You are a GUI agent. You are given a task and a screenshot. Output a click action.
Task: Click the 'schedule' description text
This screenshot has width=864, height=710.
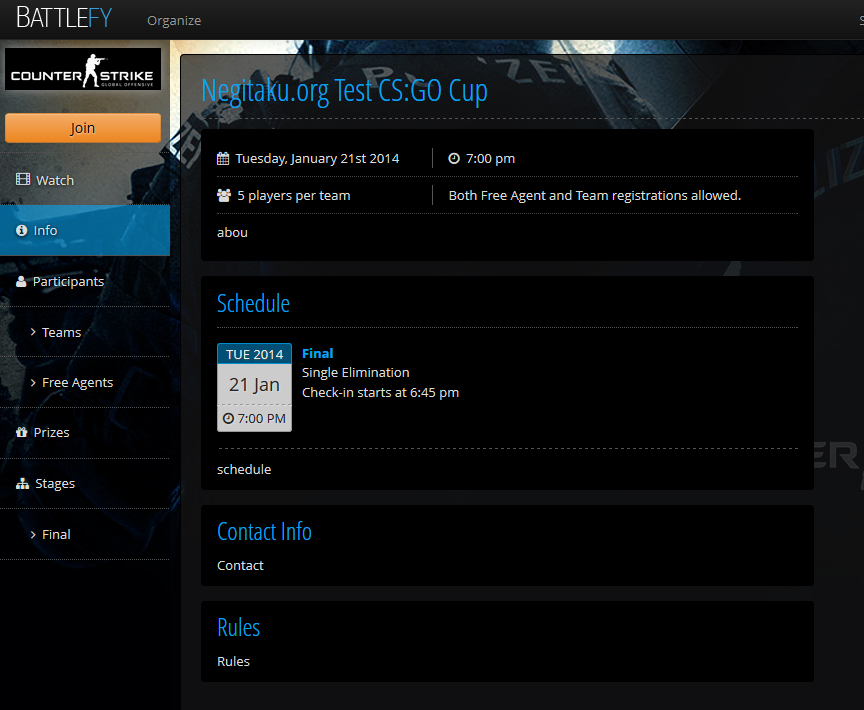[244, 469]
